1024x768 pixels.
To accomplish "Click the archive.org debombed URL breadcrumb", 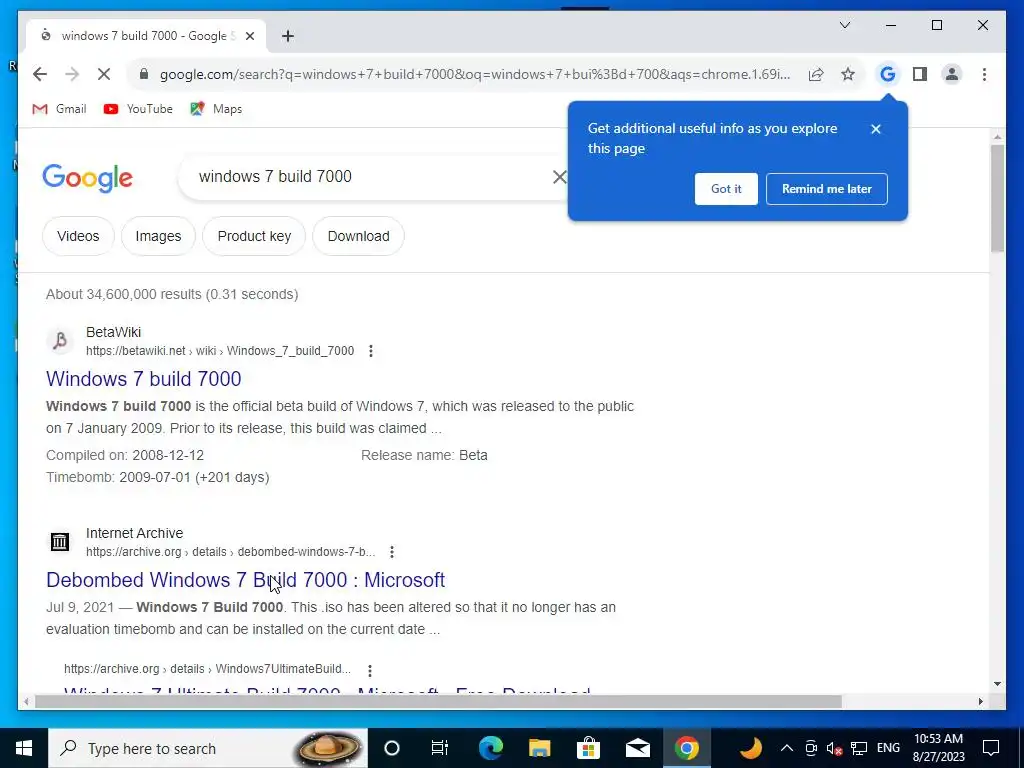I will coord(231,552).
